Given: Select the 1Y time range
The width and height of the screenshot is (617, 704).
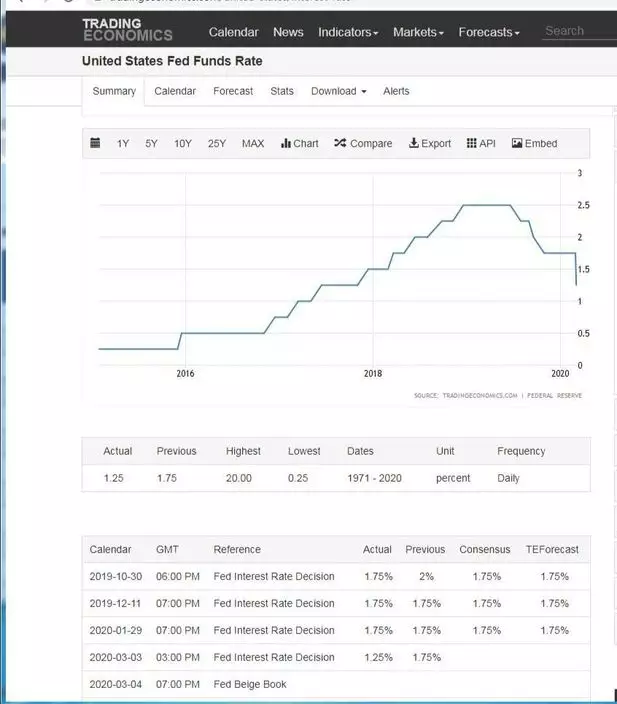Looking at the screenshot, I should 123,143.
